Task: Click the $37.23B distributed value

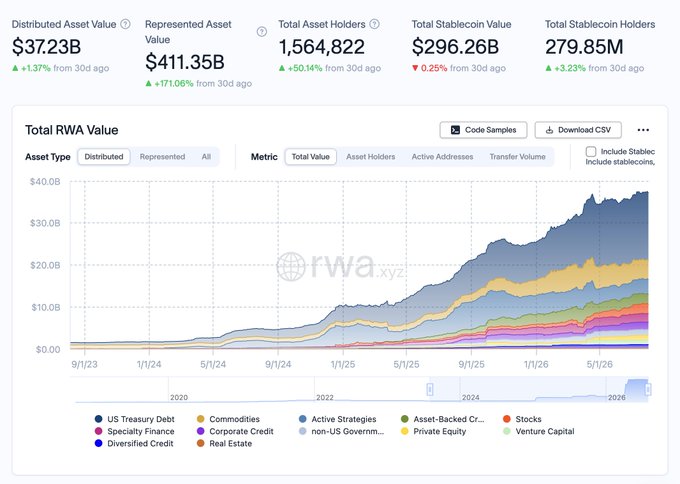Action: point(46,46)
